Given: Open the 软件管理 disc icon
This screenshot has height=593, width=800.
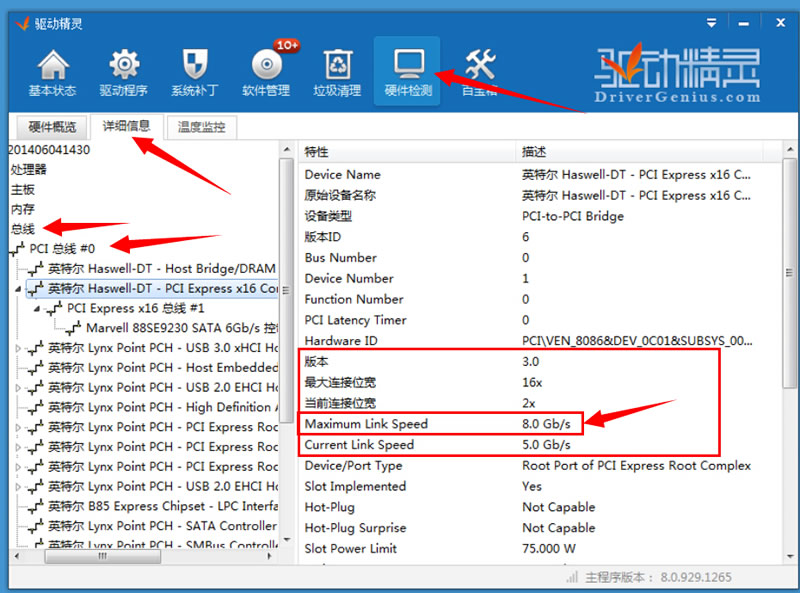Looking at the screenshot, I should (x=266, y=72).
